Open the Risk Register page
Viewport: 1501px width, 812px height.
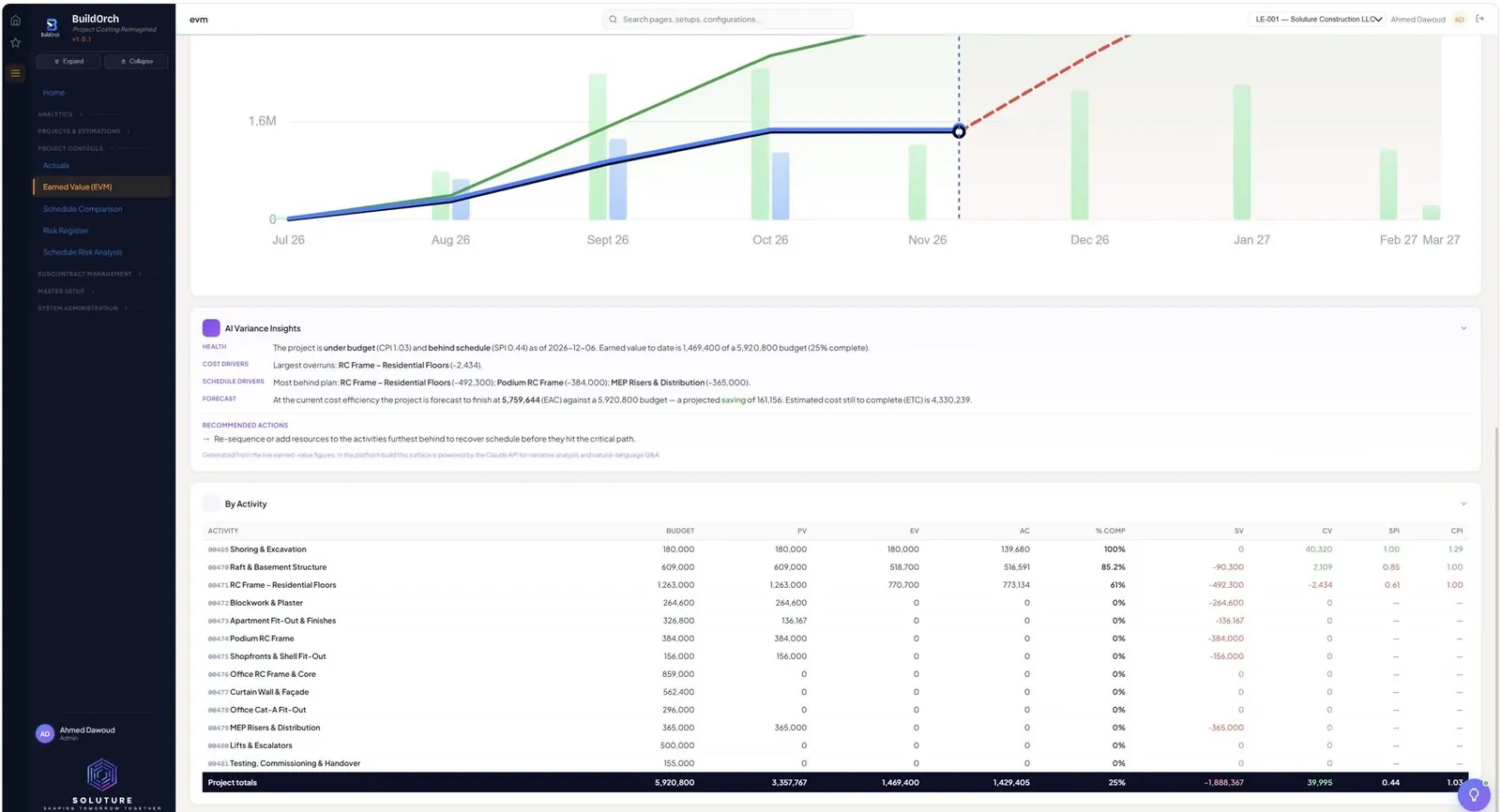click(x=66, y=231)
